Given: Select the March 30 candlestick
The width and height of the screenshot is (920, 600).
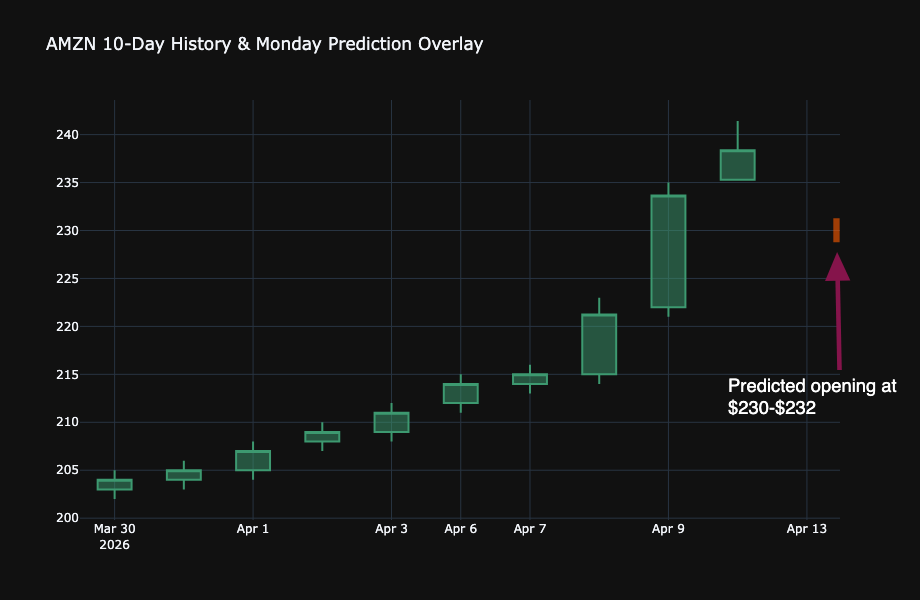Looking at the screenshot, I should click(x=114, y=484).
